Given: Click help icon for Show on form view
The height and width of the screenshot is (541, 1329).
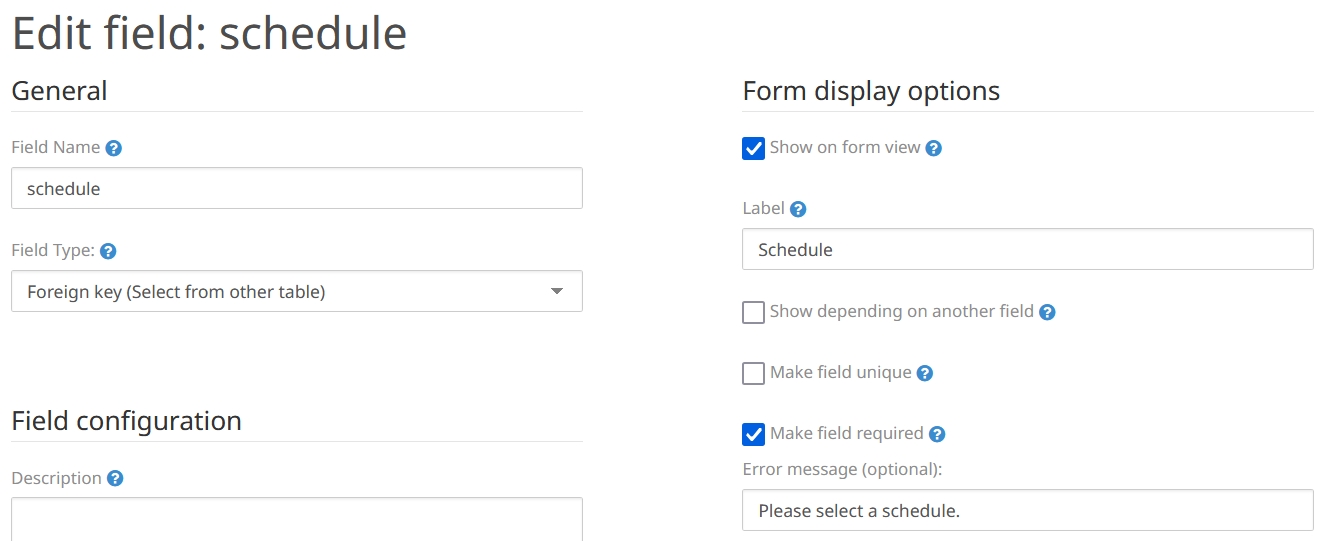Looking at the screenshot, I should click(x=933, y=148).
